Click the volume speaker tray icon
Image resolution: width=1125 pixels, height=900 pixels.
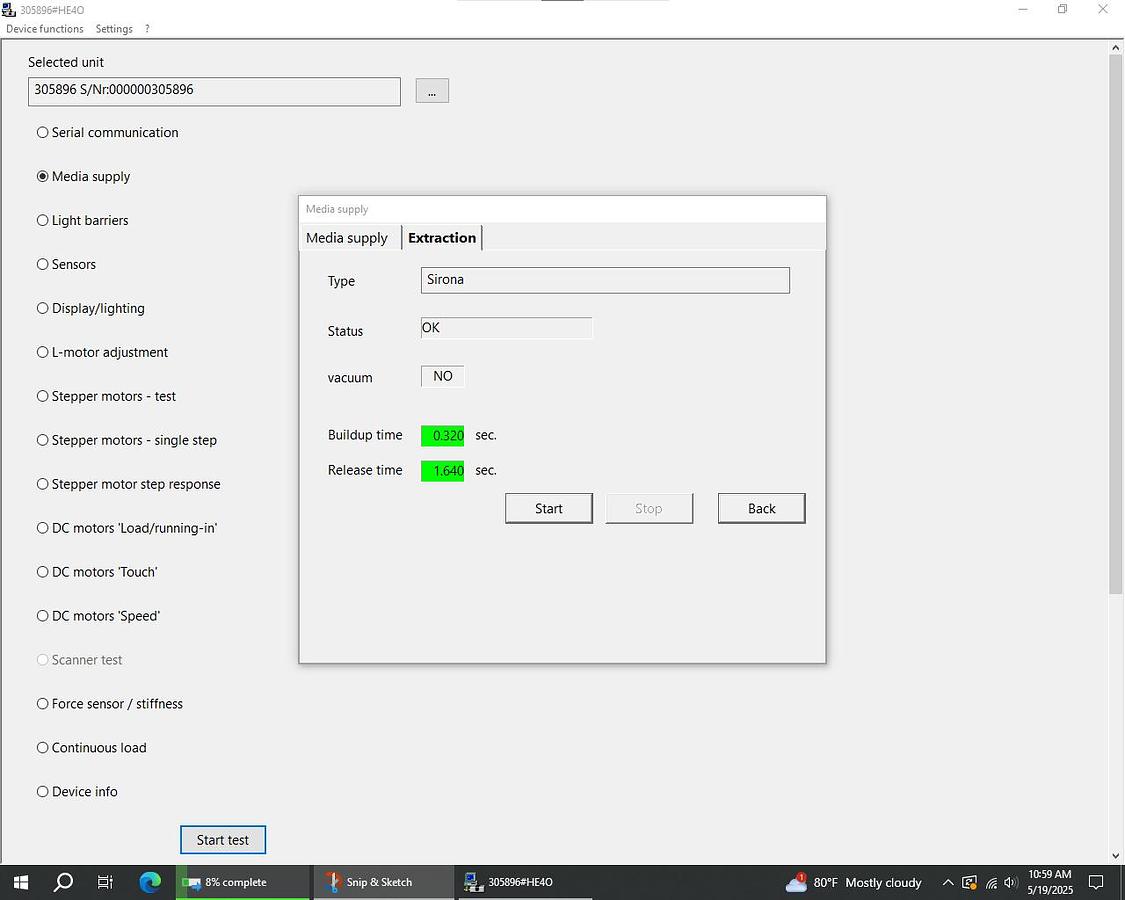(x=1011, y=883)
